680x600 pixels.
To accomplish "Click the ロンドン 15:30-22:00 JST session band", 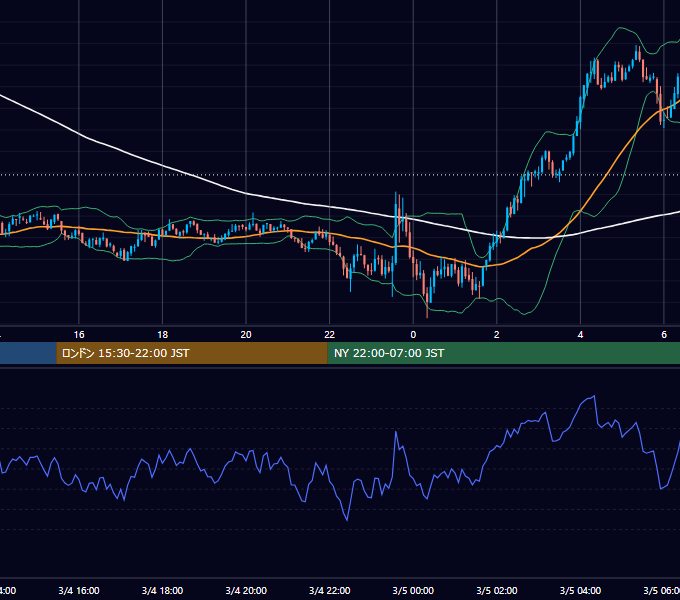I will [192, 353].
